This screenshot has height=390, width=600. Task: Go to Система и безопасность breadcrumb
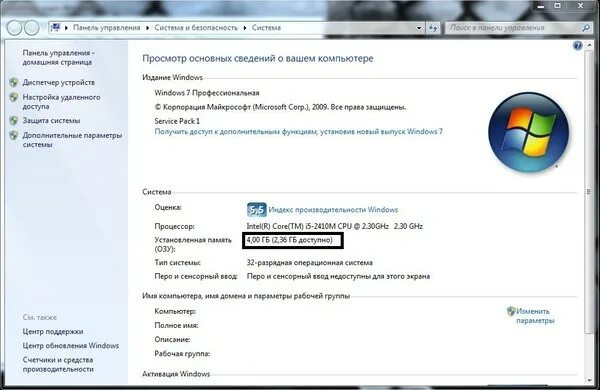[196, 28]
